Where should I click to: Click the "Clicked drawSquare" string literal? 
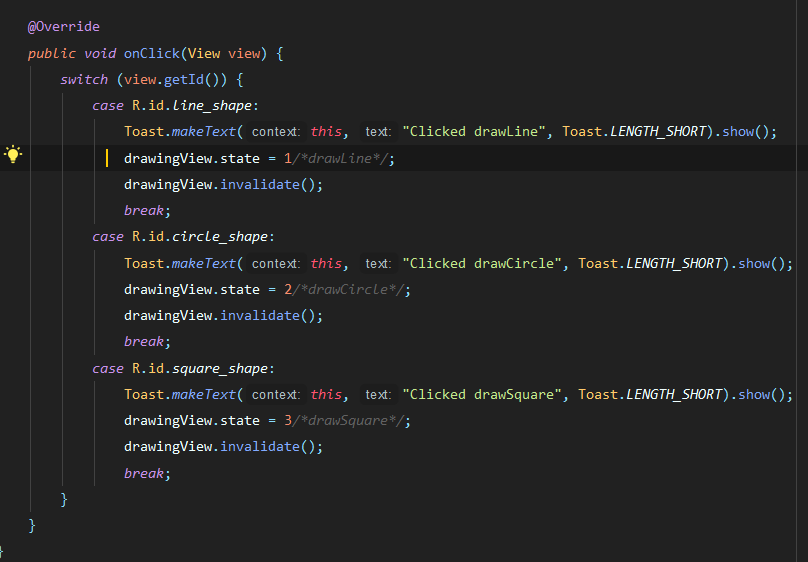click(x=482, y=395)
